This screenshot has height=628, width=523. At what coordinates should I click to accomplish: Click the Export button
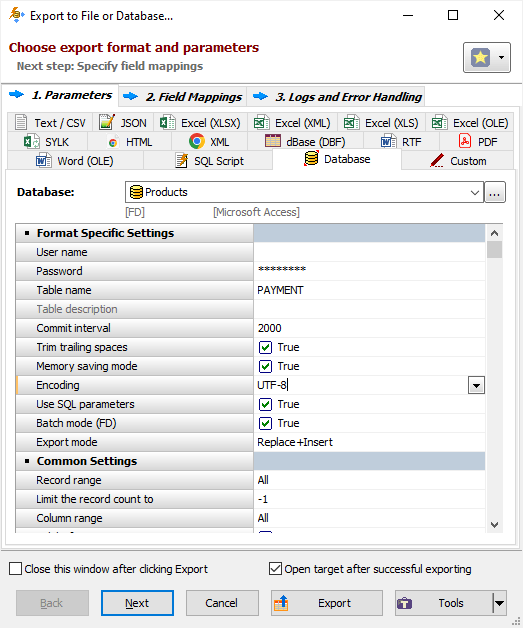[x=327, y=603]
